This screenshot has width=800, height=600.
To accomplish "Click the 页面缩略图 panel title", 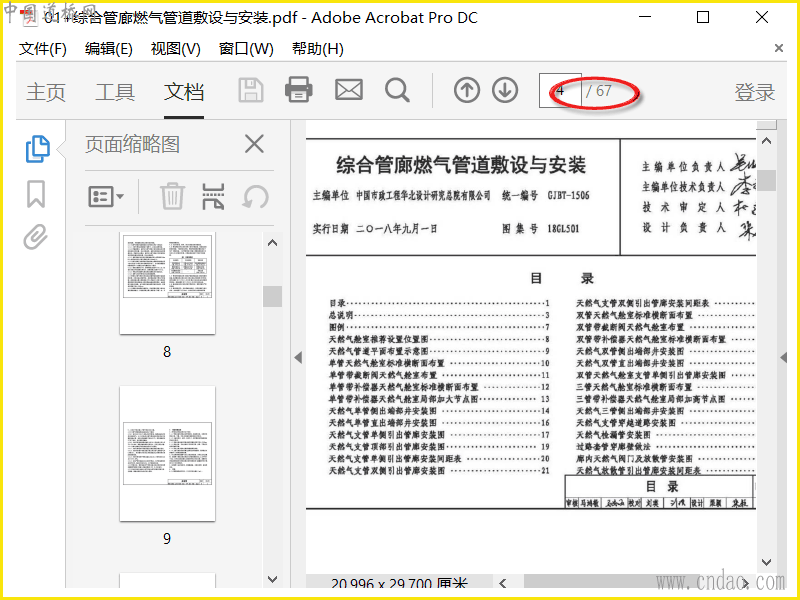I will pos(133,144).
